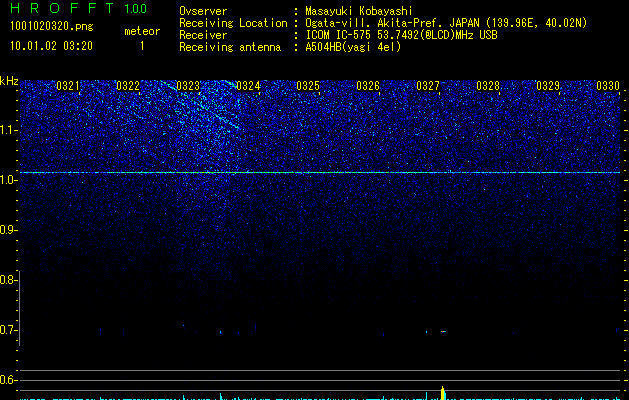Click the Receiver field label

[x=203, y=35]
